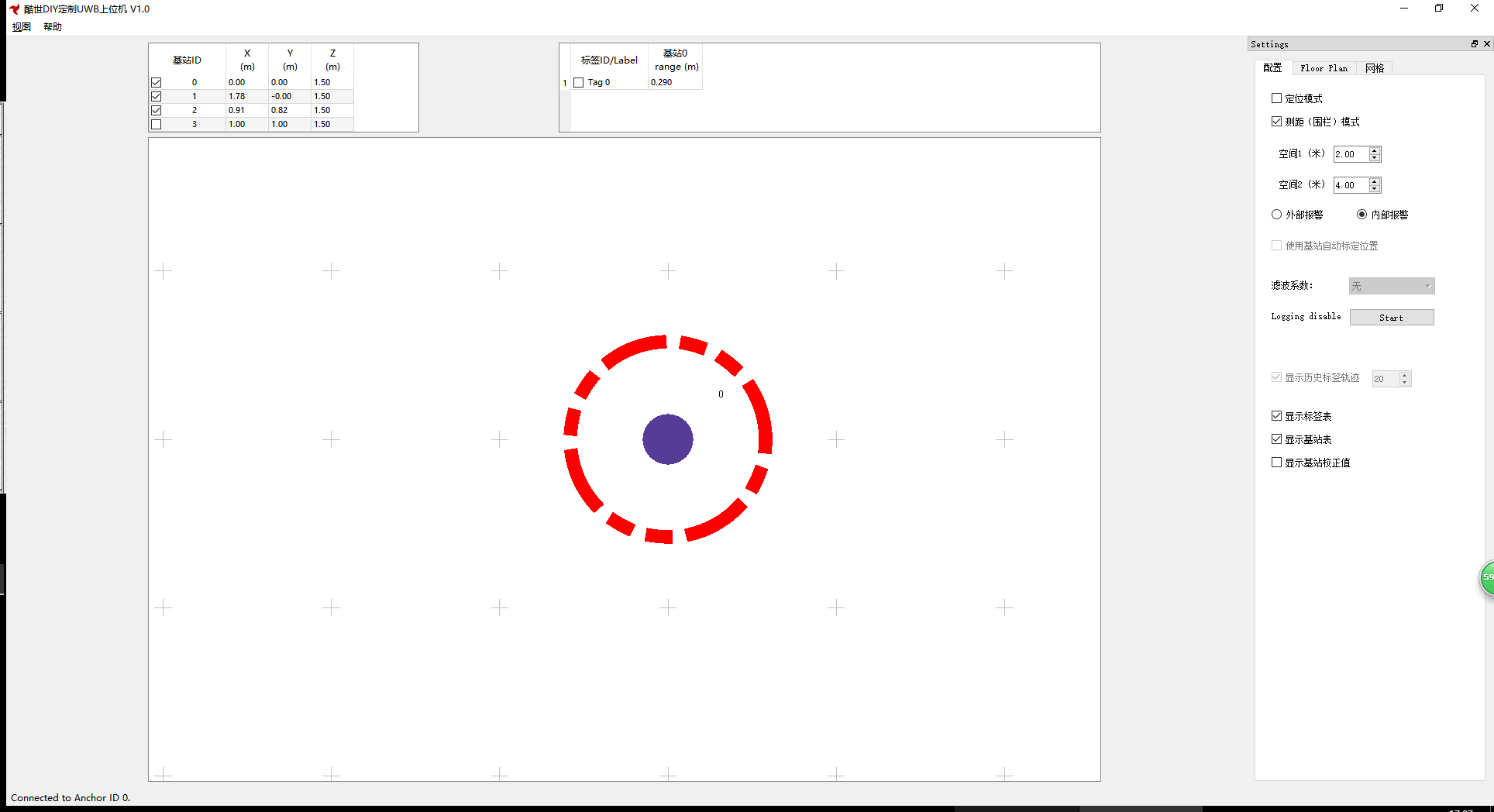Click the 空间2 value field 4.00
1494x812 pixels.
pos(1351,185)
